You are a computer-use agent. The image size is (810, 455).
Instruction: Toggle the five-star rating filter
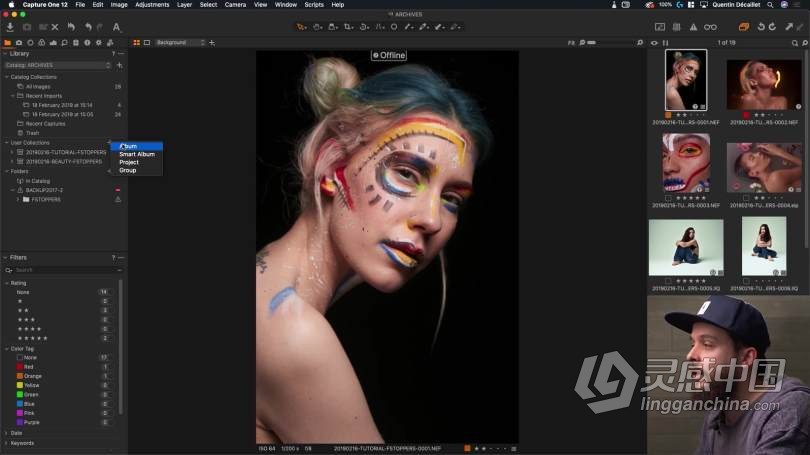[33, 338]
